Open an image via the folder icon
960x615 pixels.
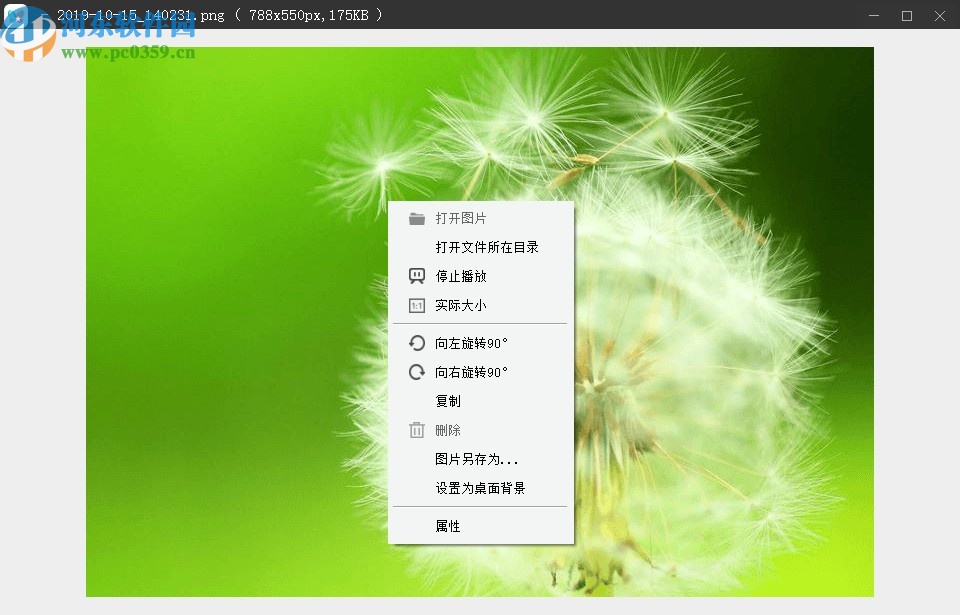click(416, 218)
